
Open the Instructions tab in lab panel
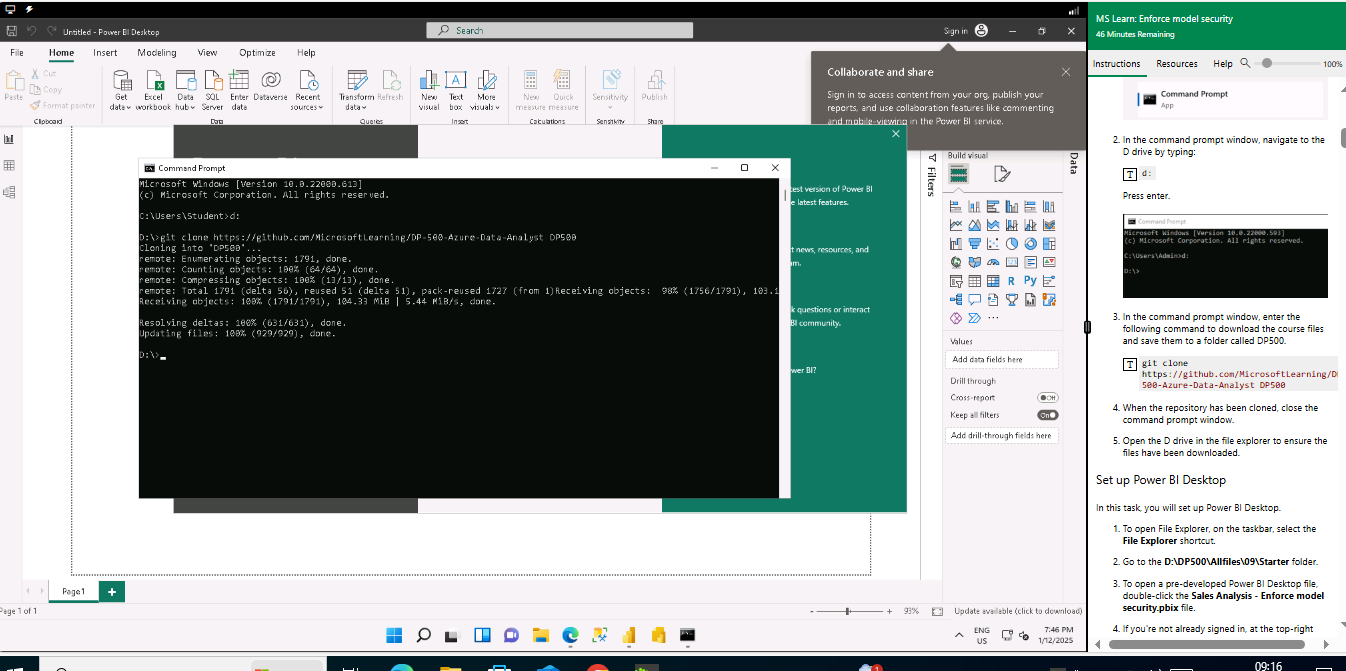(x=1116, y=64)
